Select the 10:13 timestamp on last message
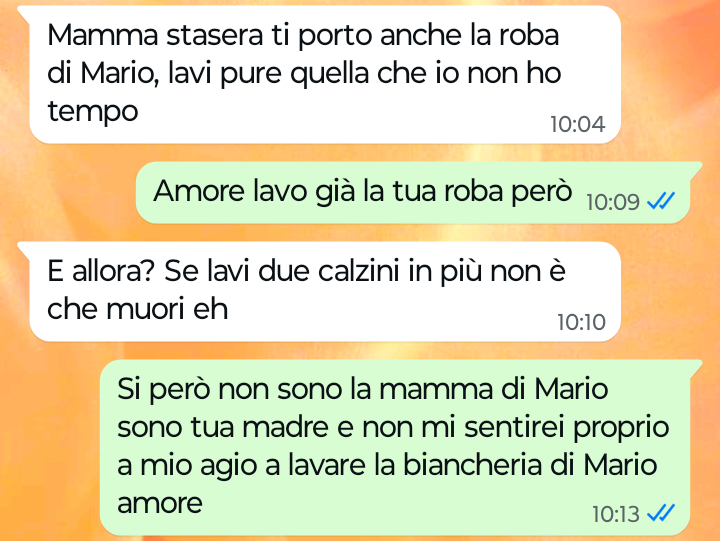This screenshot has width=720, height=541. click(x=616, y=514)
